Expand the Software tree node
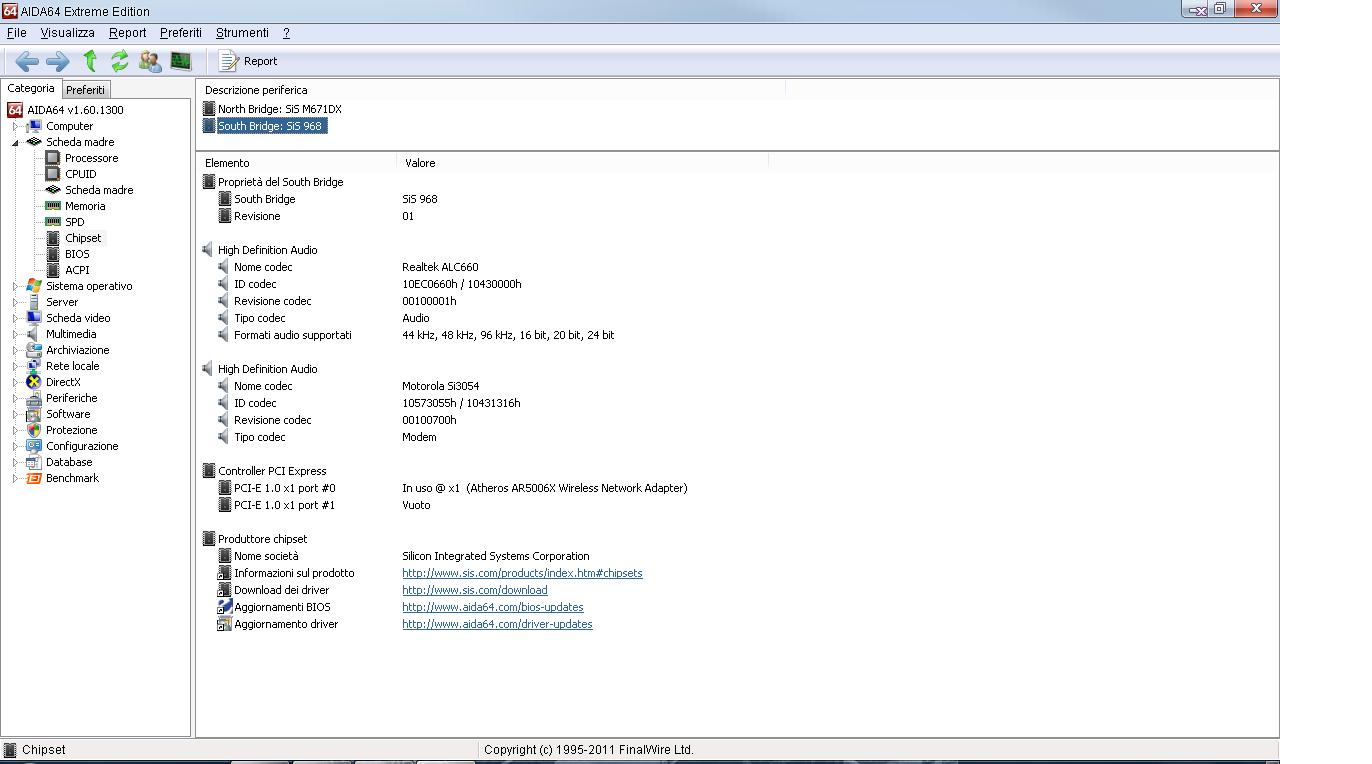 [x=16, y=414]
